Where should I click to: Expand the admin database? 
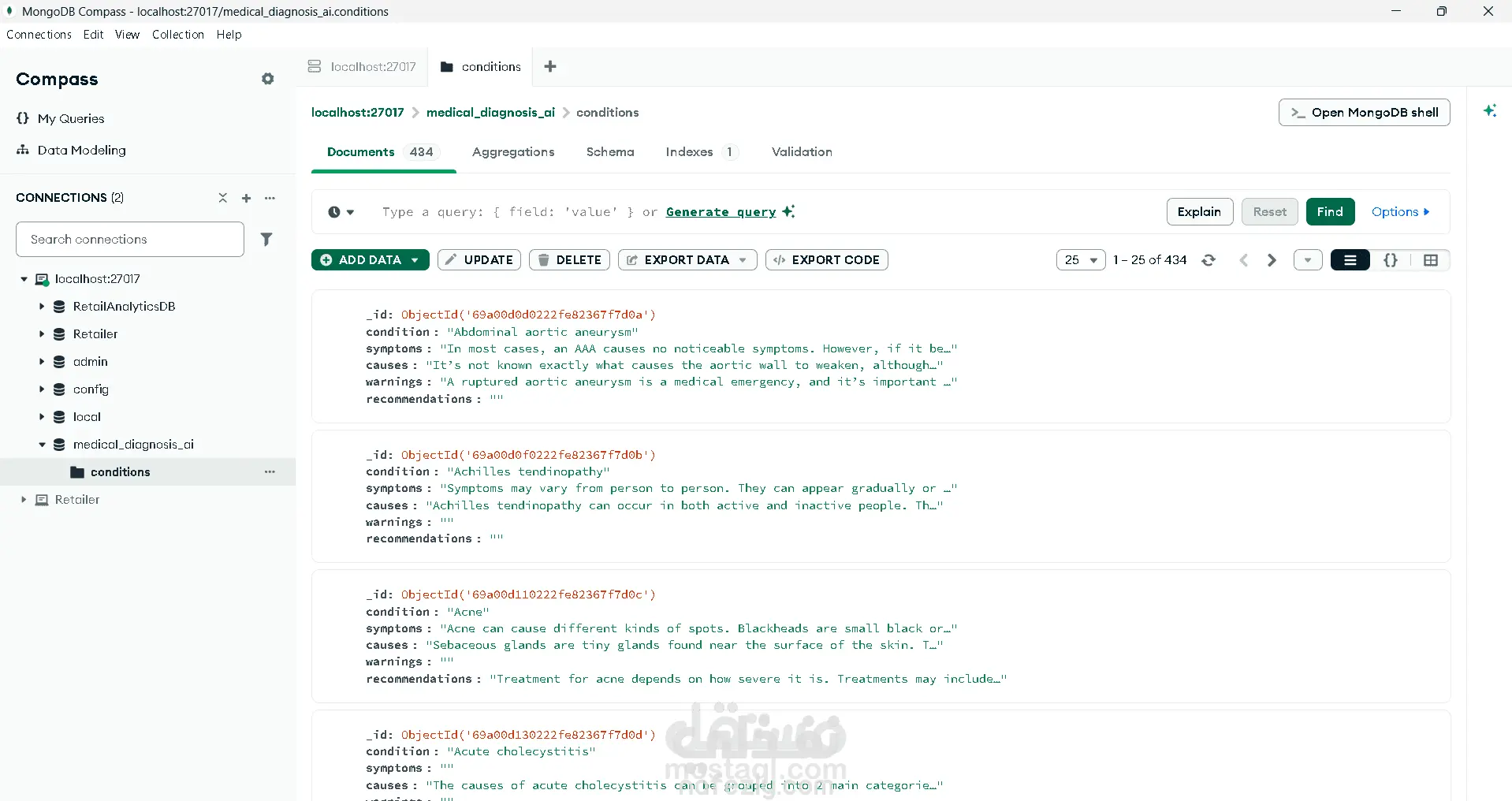pyautogui.click(x=42, y=362)
